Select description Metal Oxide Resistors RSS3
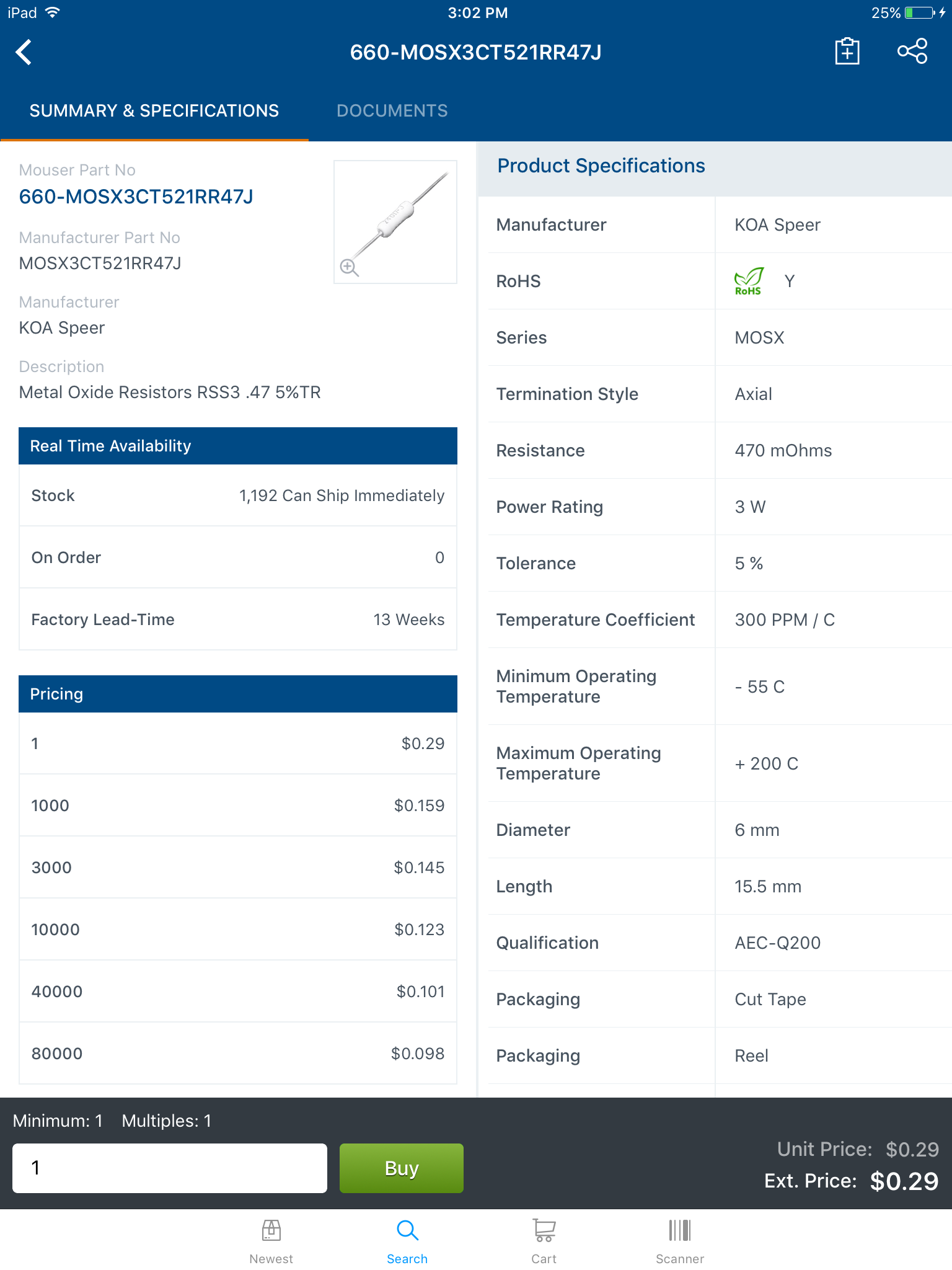952x1270 pixels. tap(170, 392)
